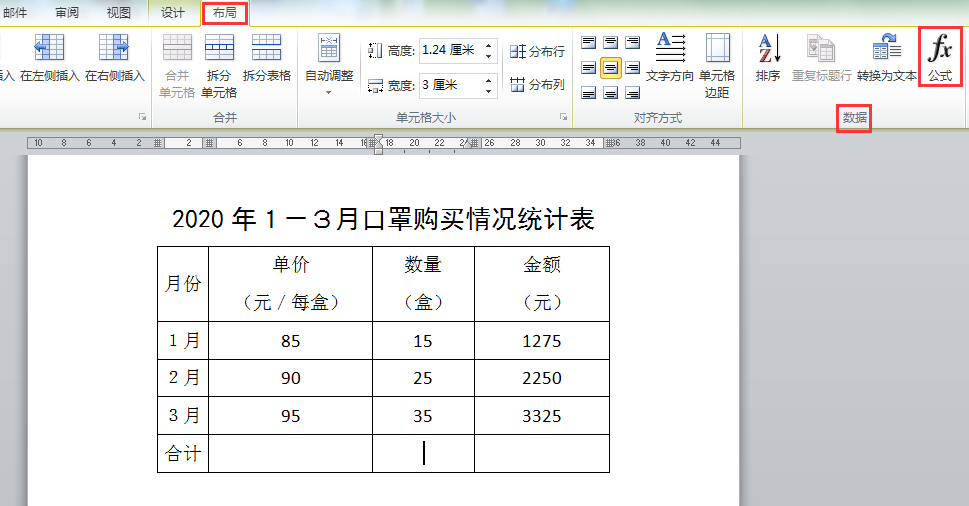Click cell with value 3325
The height and width of the screenshot is (506, 969).
(x=542, y=416)
